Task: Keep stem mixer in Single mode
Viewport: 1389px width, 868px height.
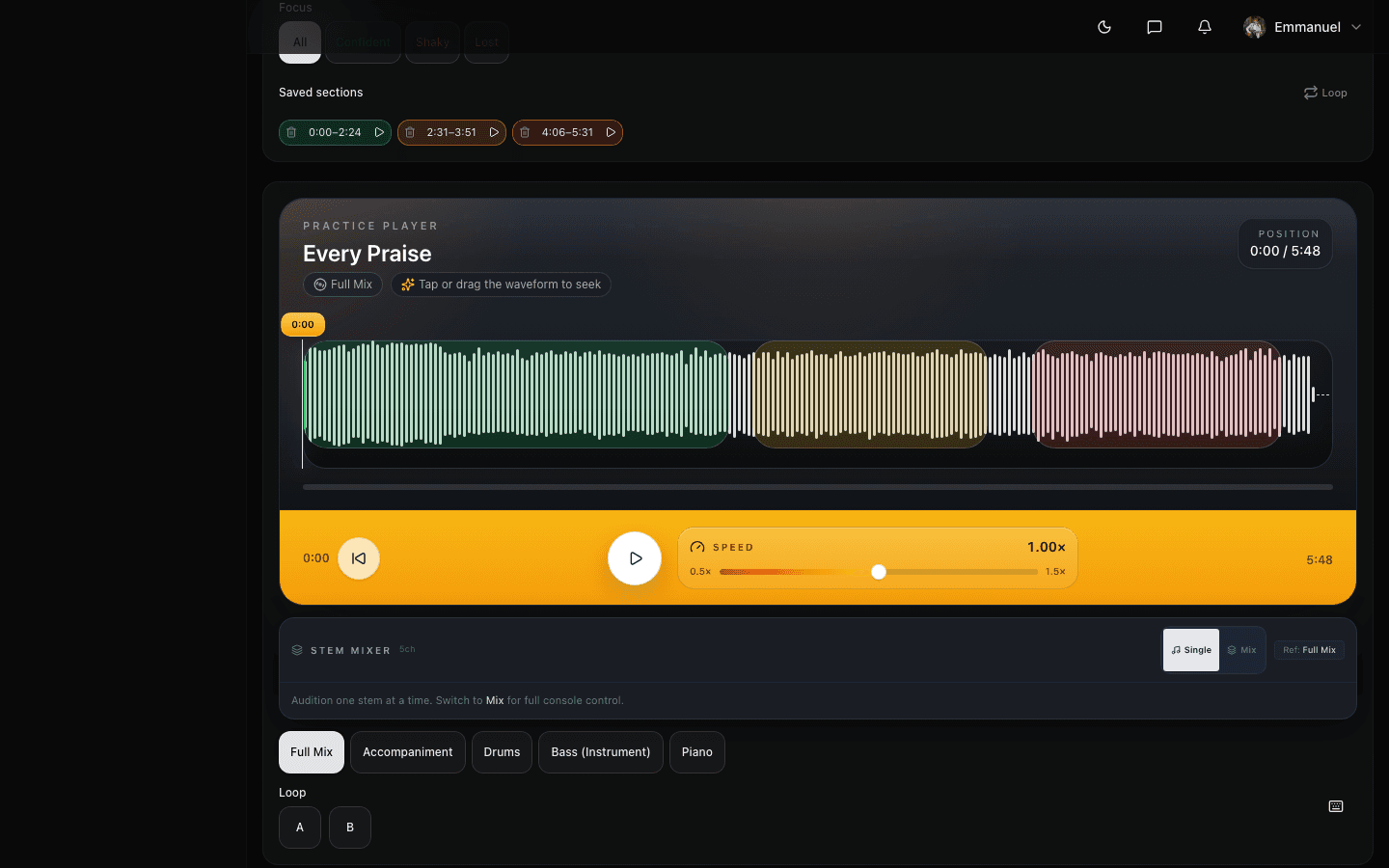Action: (1190, 649)
